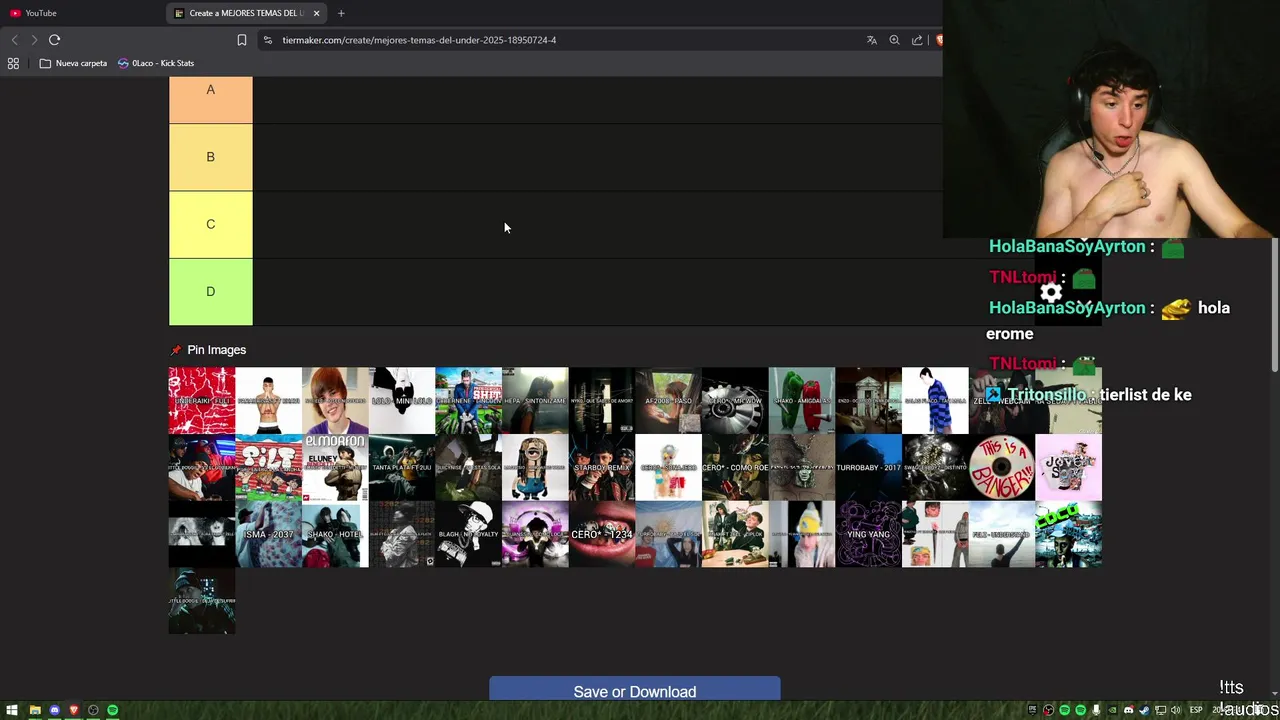This screenshot has height=720, width=1280.
Task: Open the apps grid icon in bookmarks bar
Action: pyautogui.click(x=13, y=63)
